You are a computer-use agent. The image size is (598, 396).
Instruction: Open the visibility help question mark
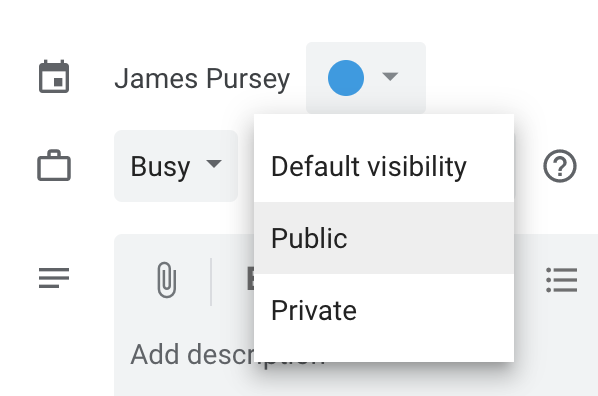point(559,166)
